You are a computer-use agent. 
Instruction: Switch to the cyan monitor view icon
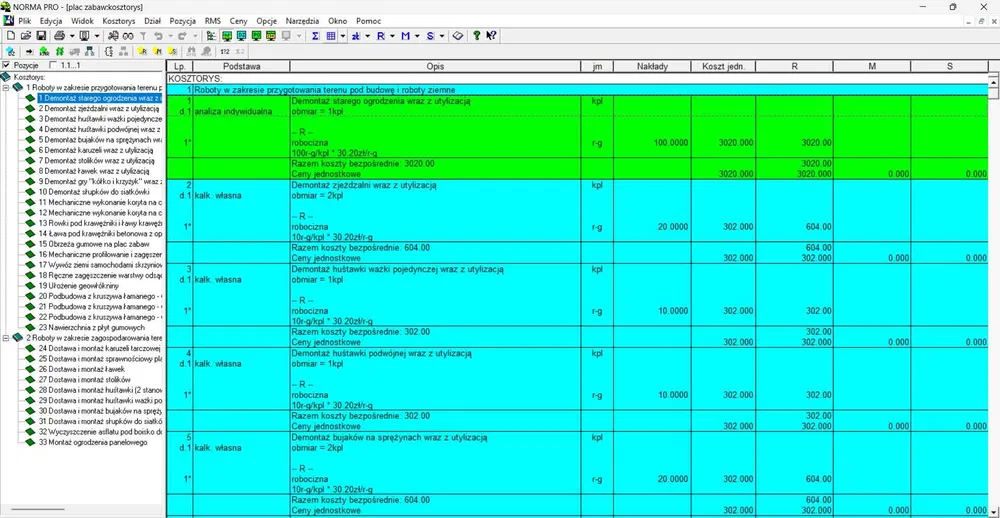click(241, 36)
